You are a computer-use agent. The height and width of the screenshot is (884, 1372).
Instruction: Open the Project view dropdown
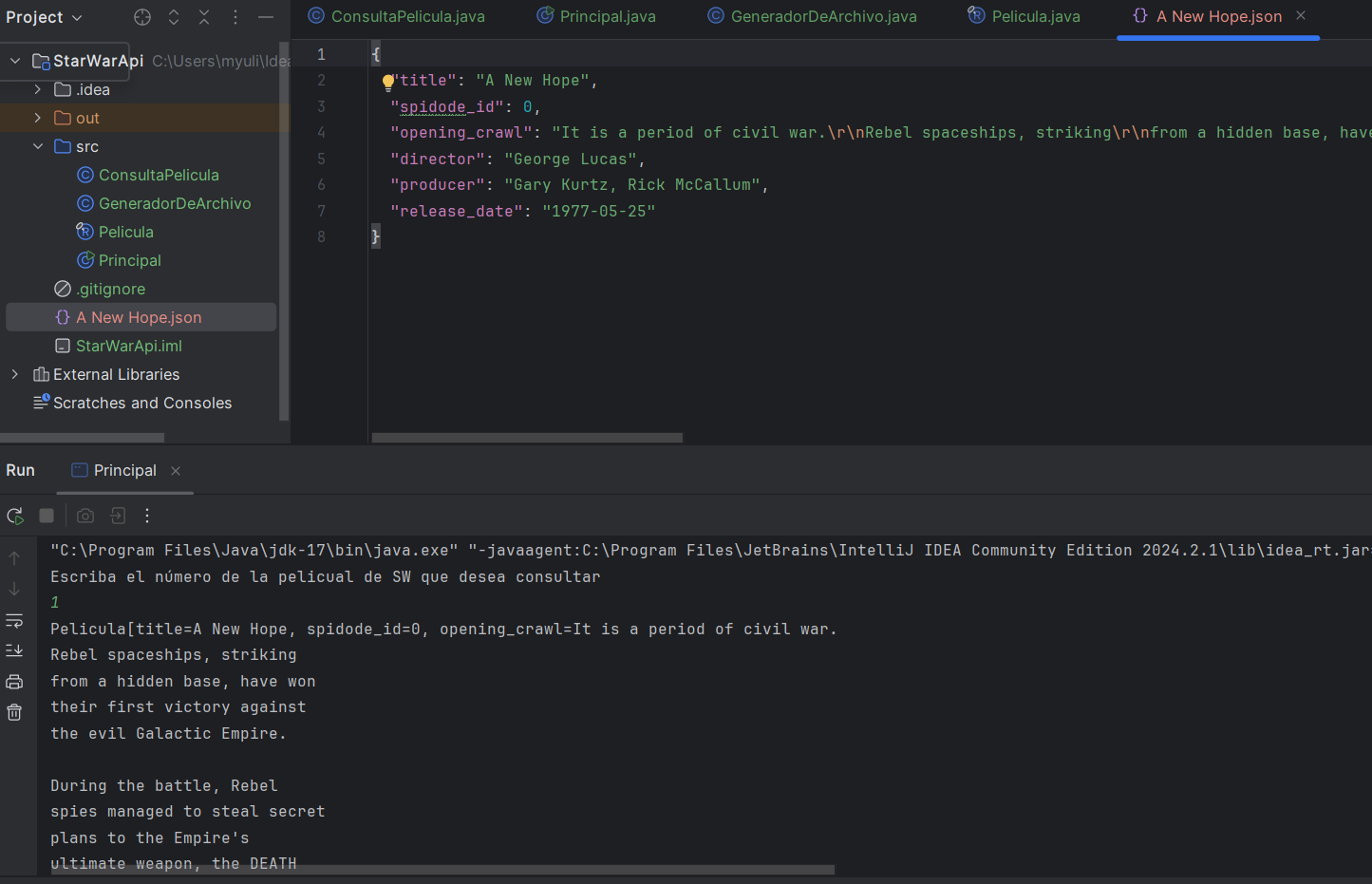pyautogui.click(x=44, y=17)
